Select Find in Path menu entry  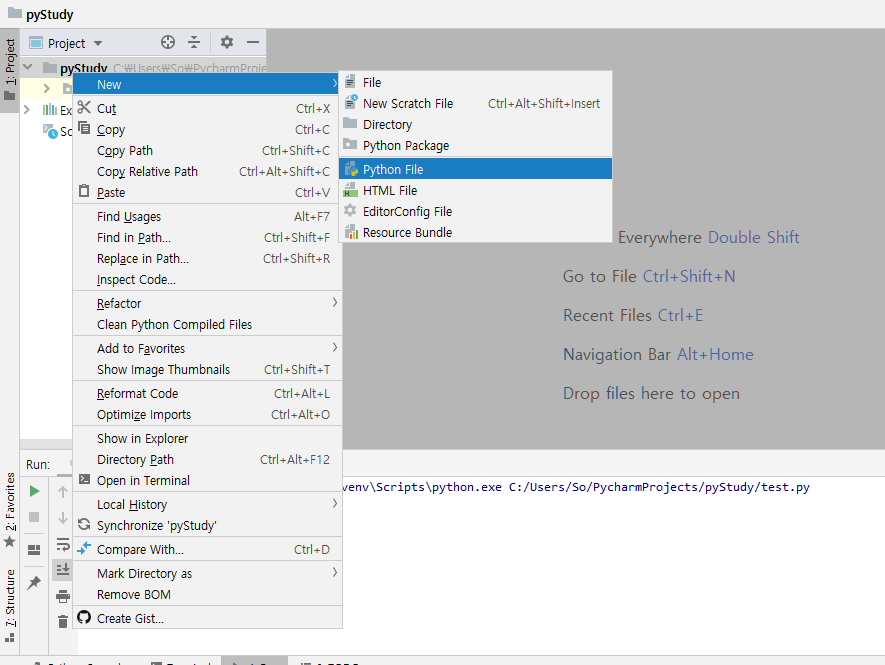tap(208, 238)
